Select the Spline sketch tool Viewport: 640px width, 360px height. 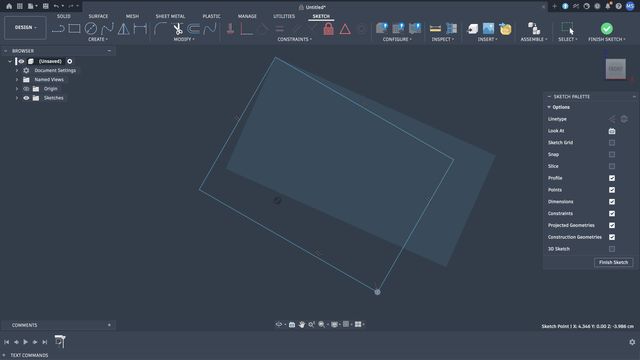coord(107,29)
